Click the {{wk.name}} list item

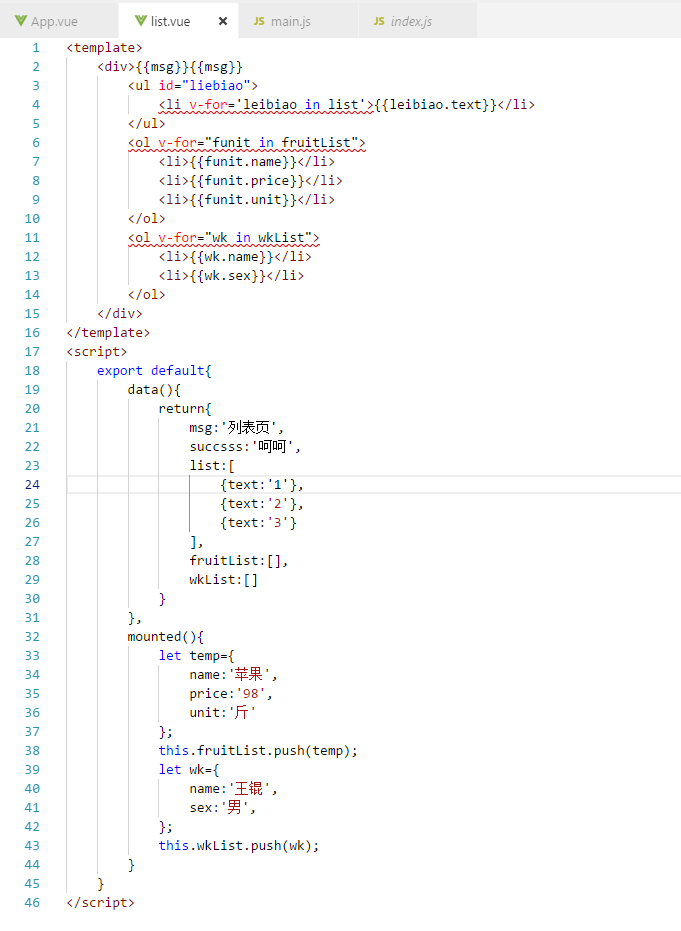[235, 256]
